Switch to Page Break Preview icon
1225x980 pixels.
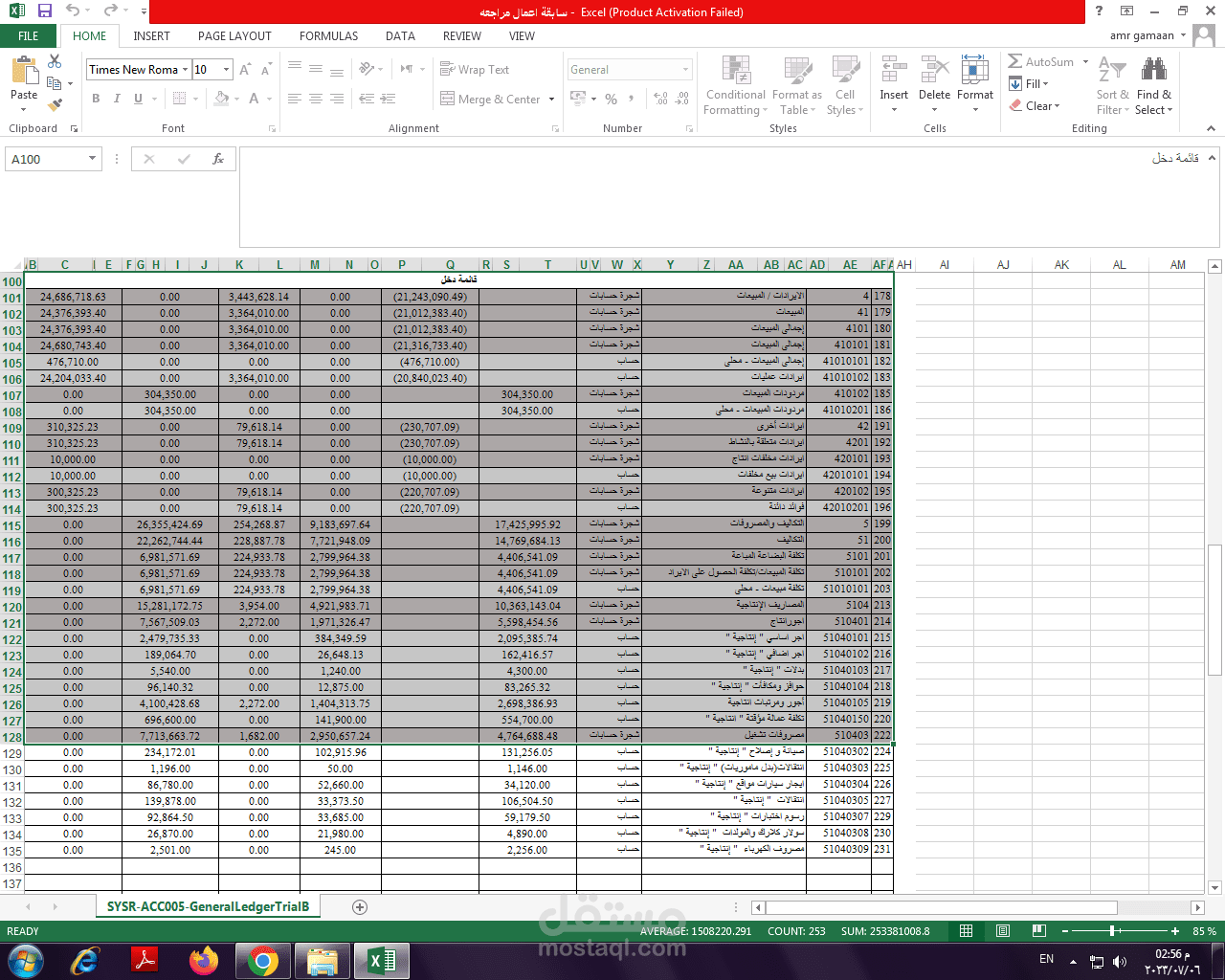1038,931
